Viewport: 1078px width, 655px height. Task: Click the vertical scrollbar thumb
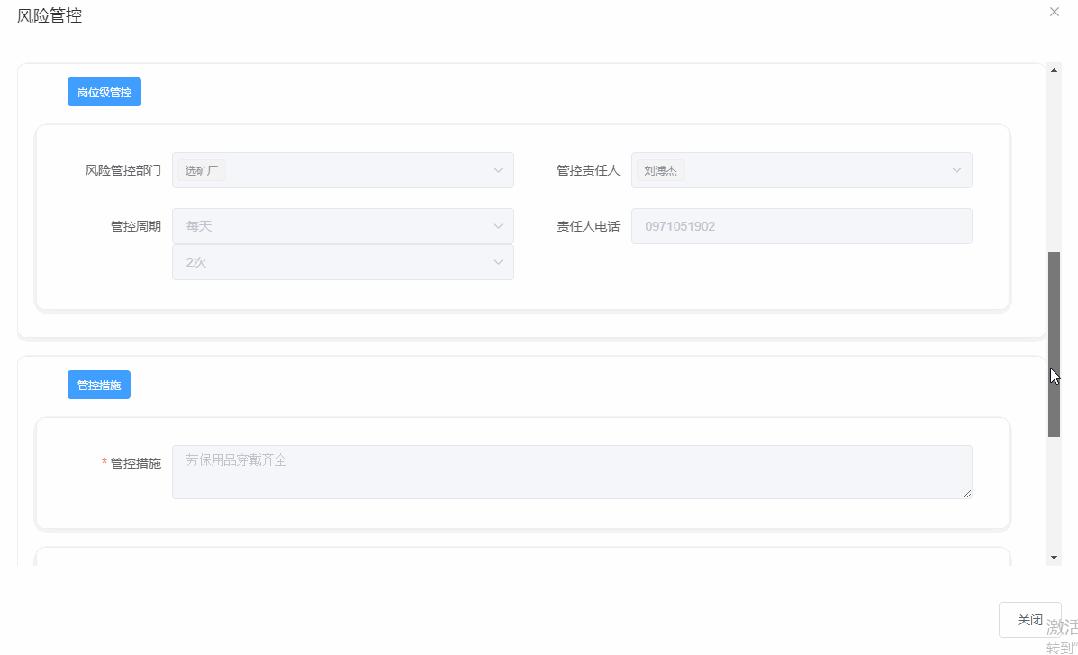[x=1054, y=344]
